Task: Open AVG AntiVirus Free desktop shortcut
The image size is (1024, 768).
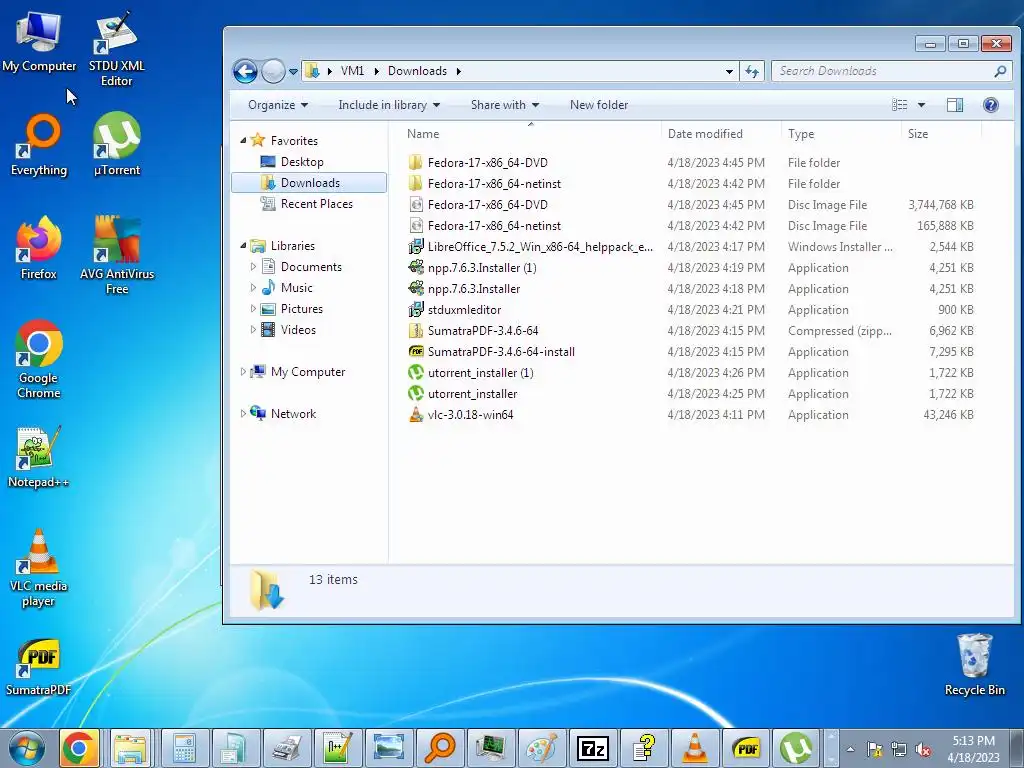Action: pos(117,255)
